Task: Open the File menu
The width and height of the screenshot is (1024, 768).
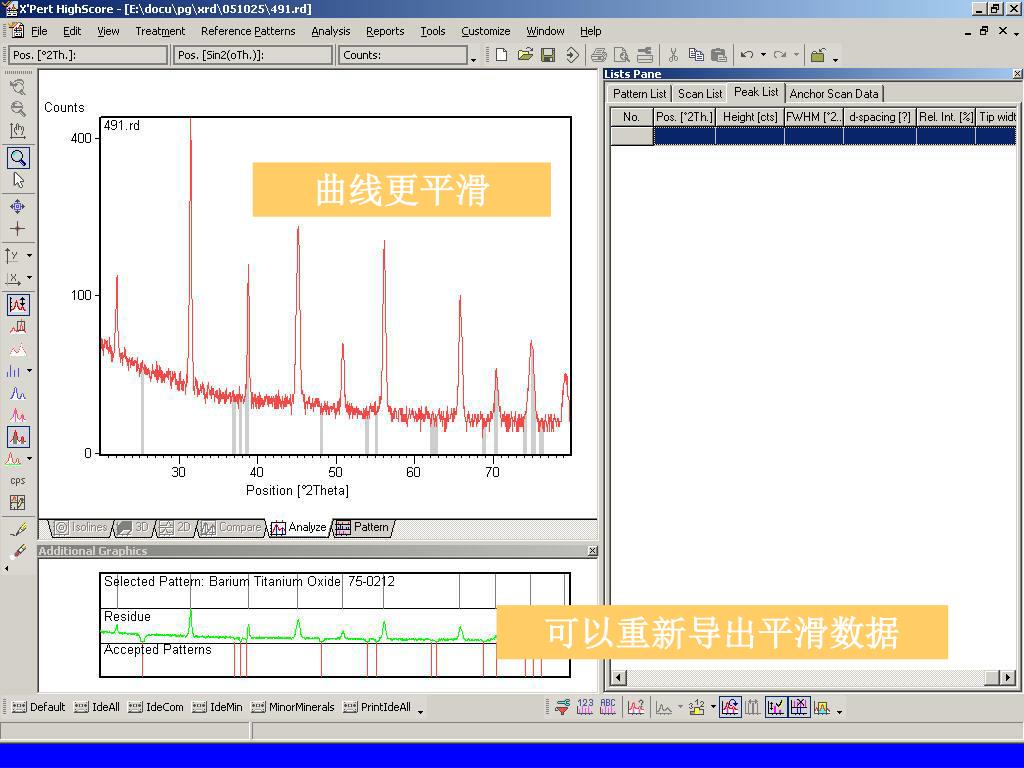Action: point(39,31)
